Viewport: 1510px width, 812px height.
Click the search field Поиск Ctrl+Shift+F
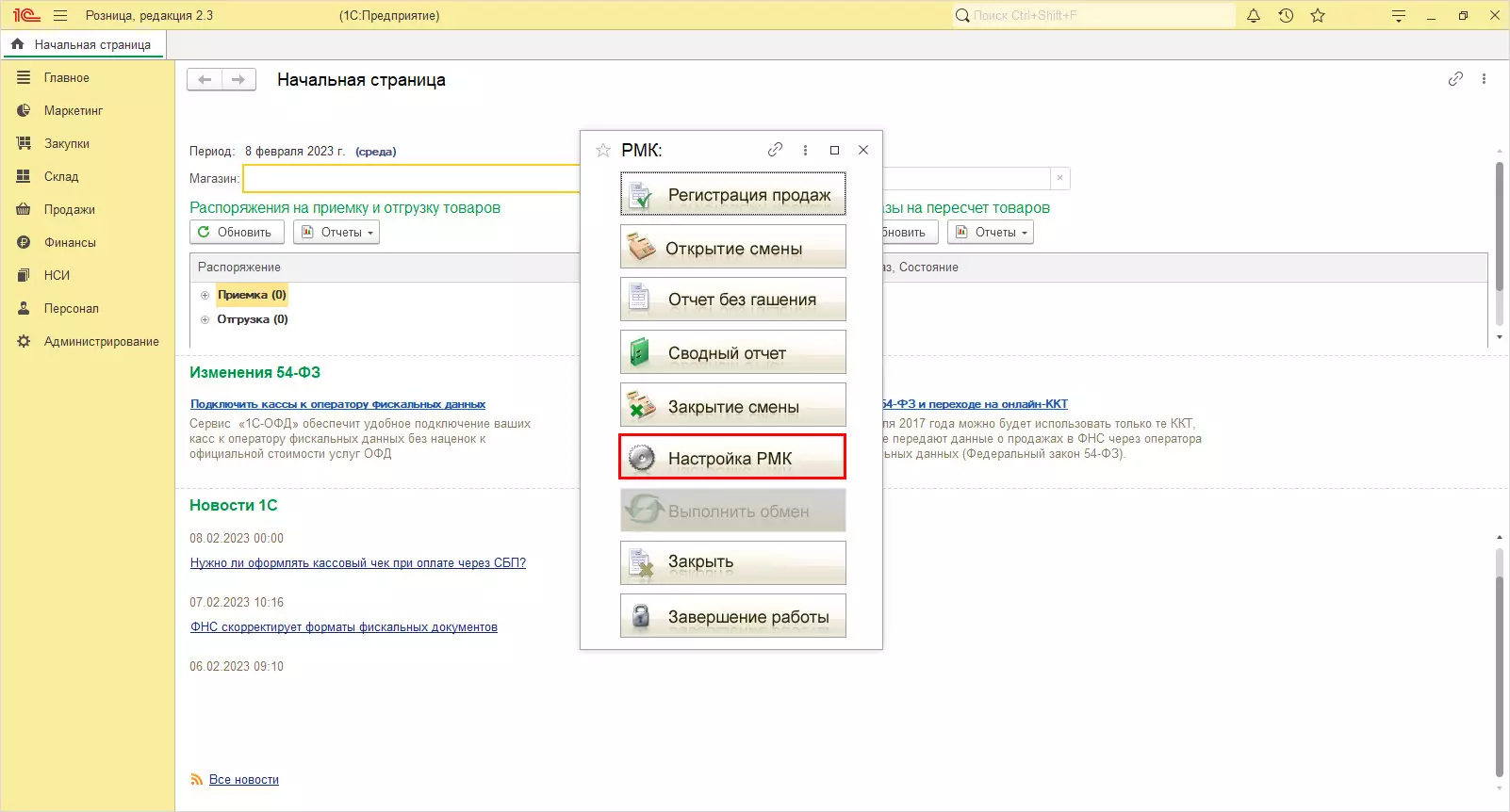[x=1093, y=15]
